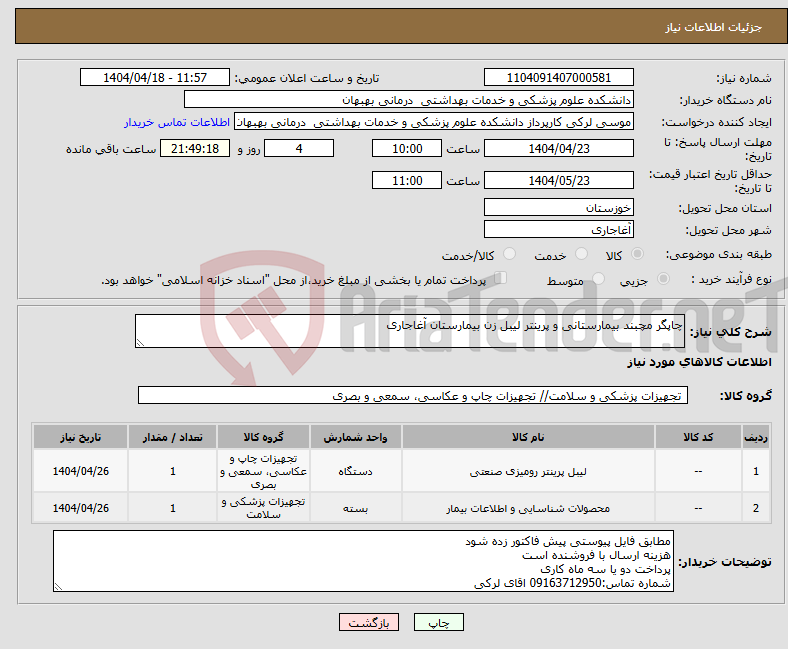Click the need date cell in row 1
Viewport: 788px width, 649px height.
[x=80, y=471]
